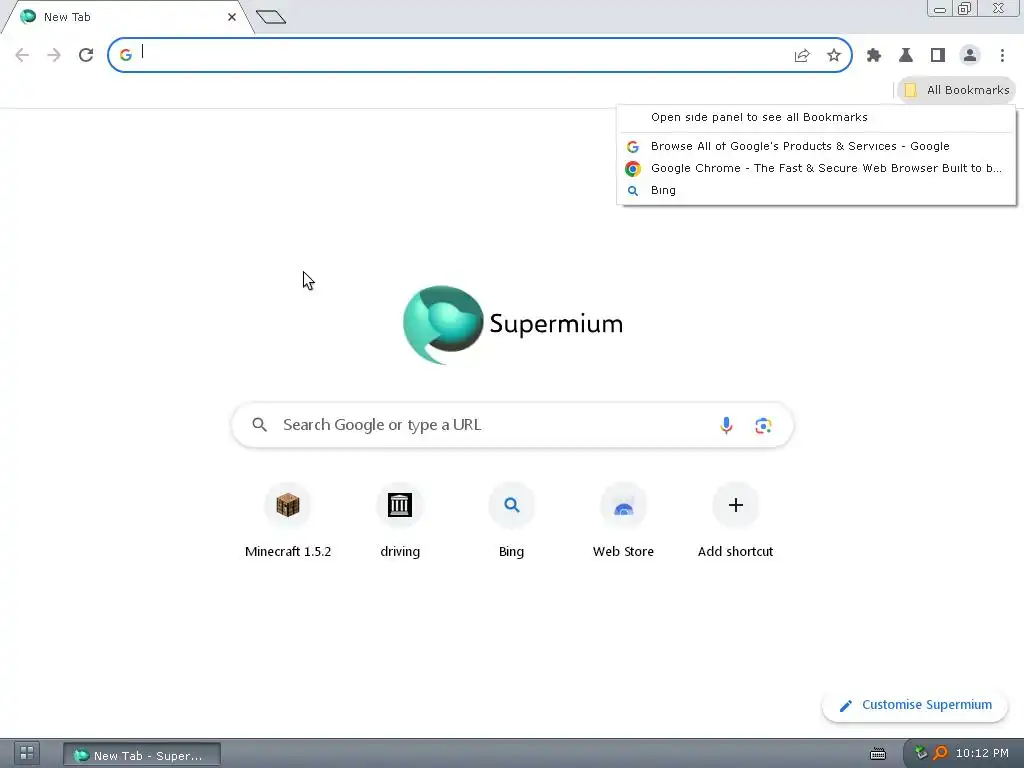
Task: Open the experiments flask icon
Action: (x=906, y=56)
